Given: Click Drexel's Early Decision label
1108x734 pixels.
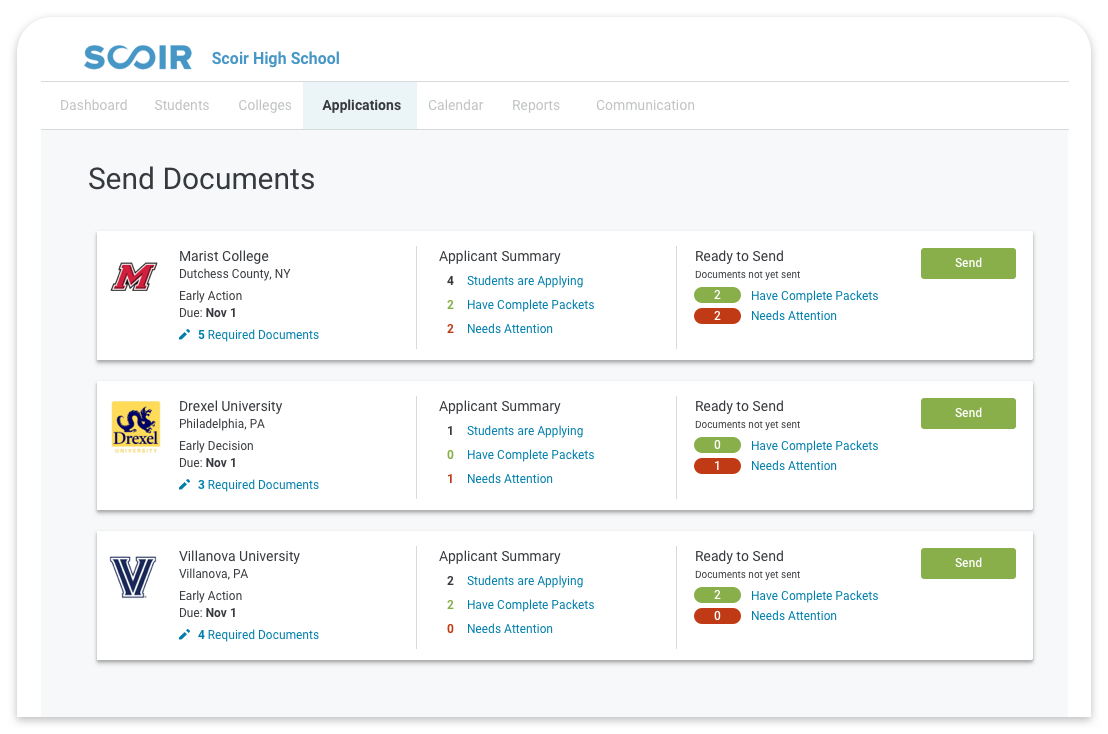Looking at the screenshot, I should (216, 446).
